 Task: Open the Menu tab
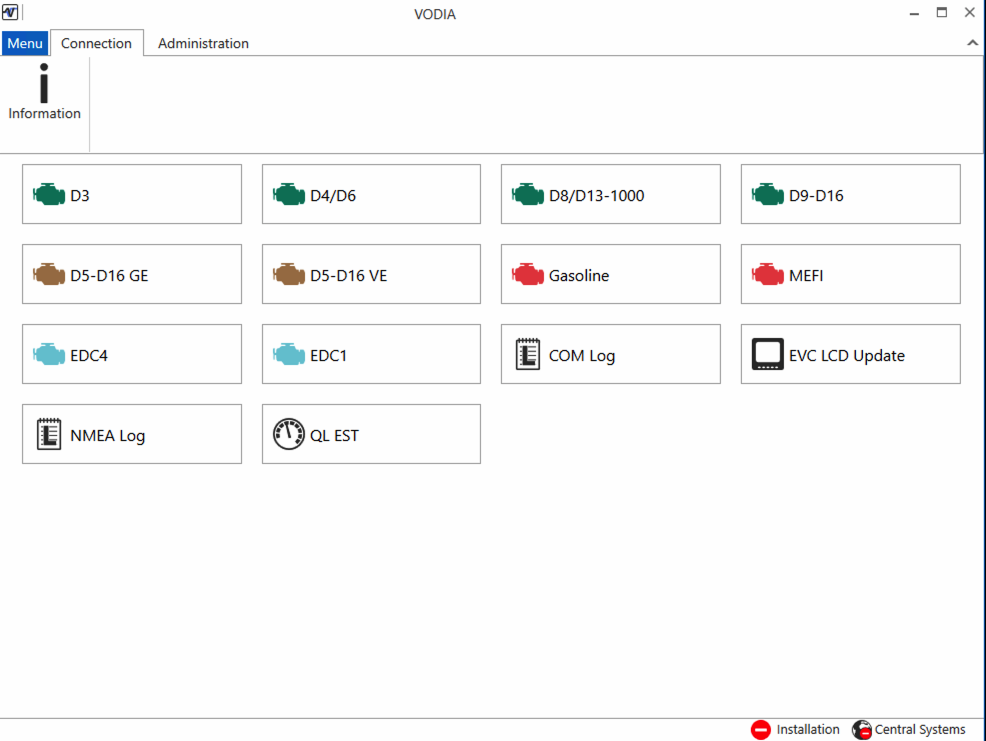coord(25,43)
